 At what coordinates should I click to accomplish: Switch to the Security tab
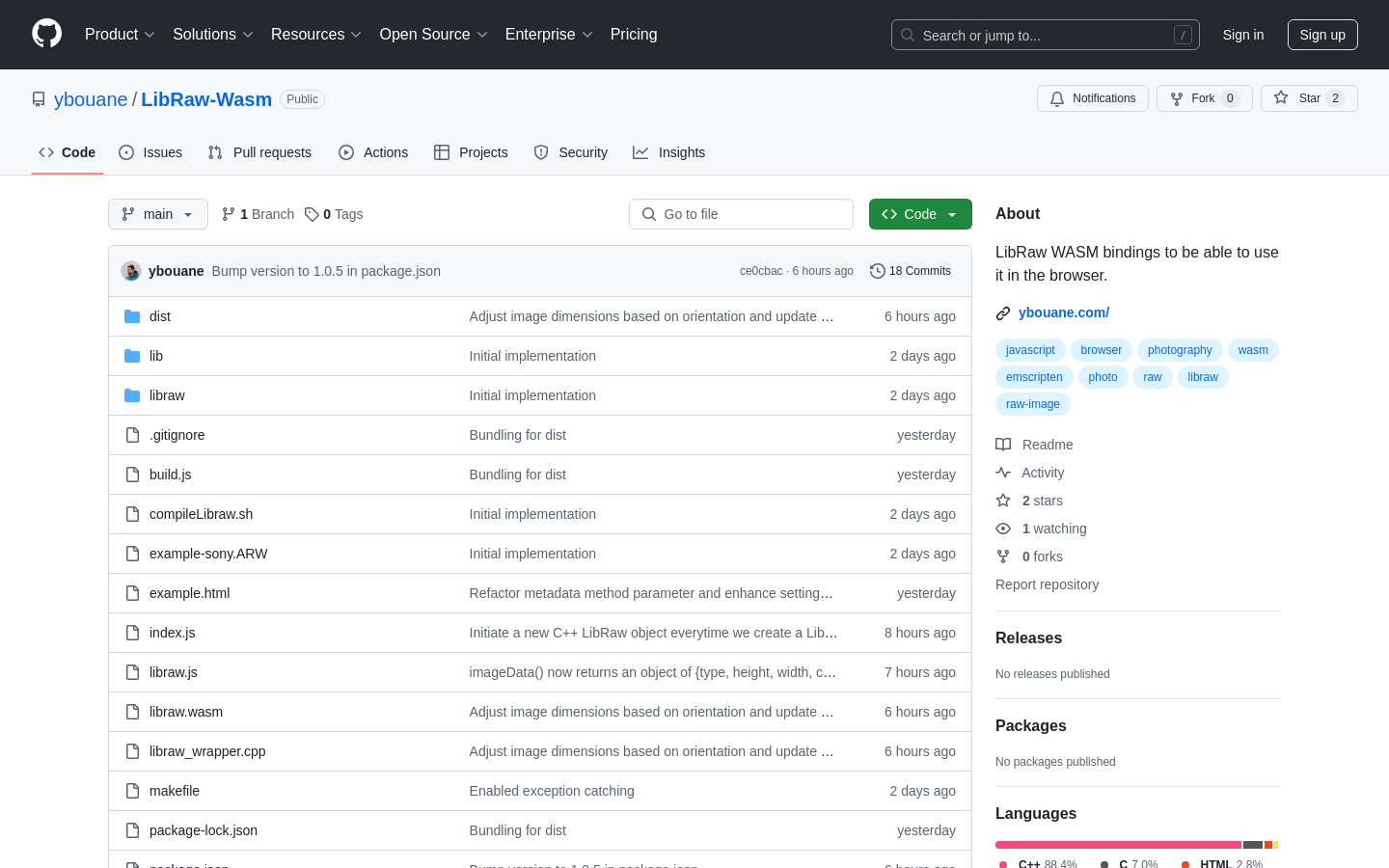[571, 152]
